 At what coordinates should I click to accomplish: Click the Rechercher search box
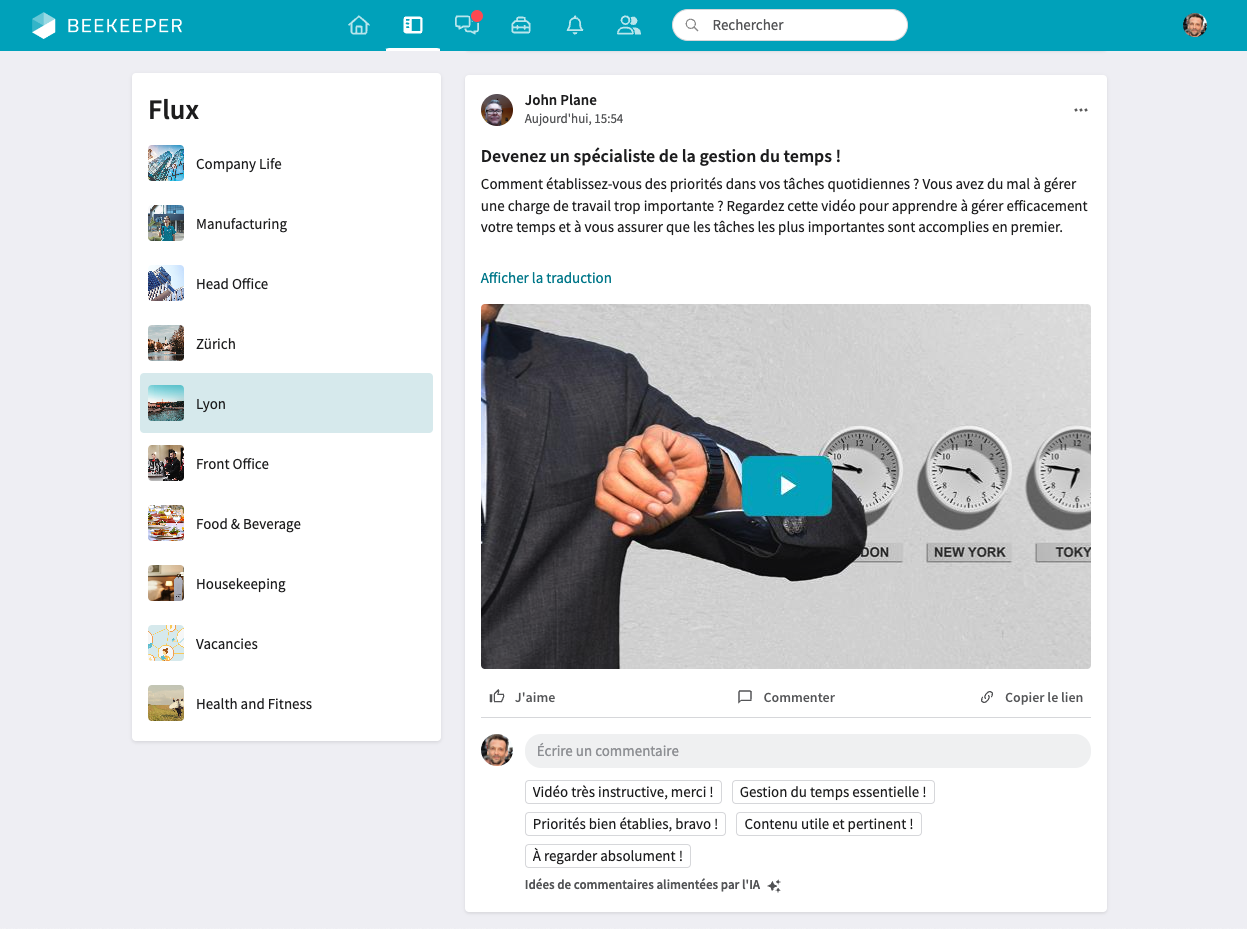pyautogui.click(x=790, y=25)
